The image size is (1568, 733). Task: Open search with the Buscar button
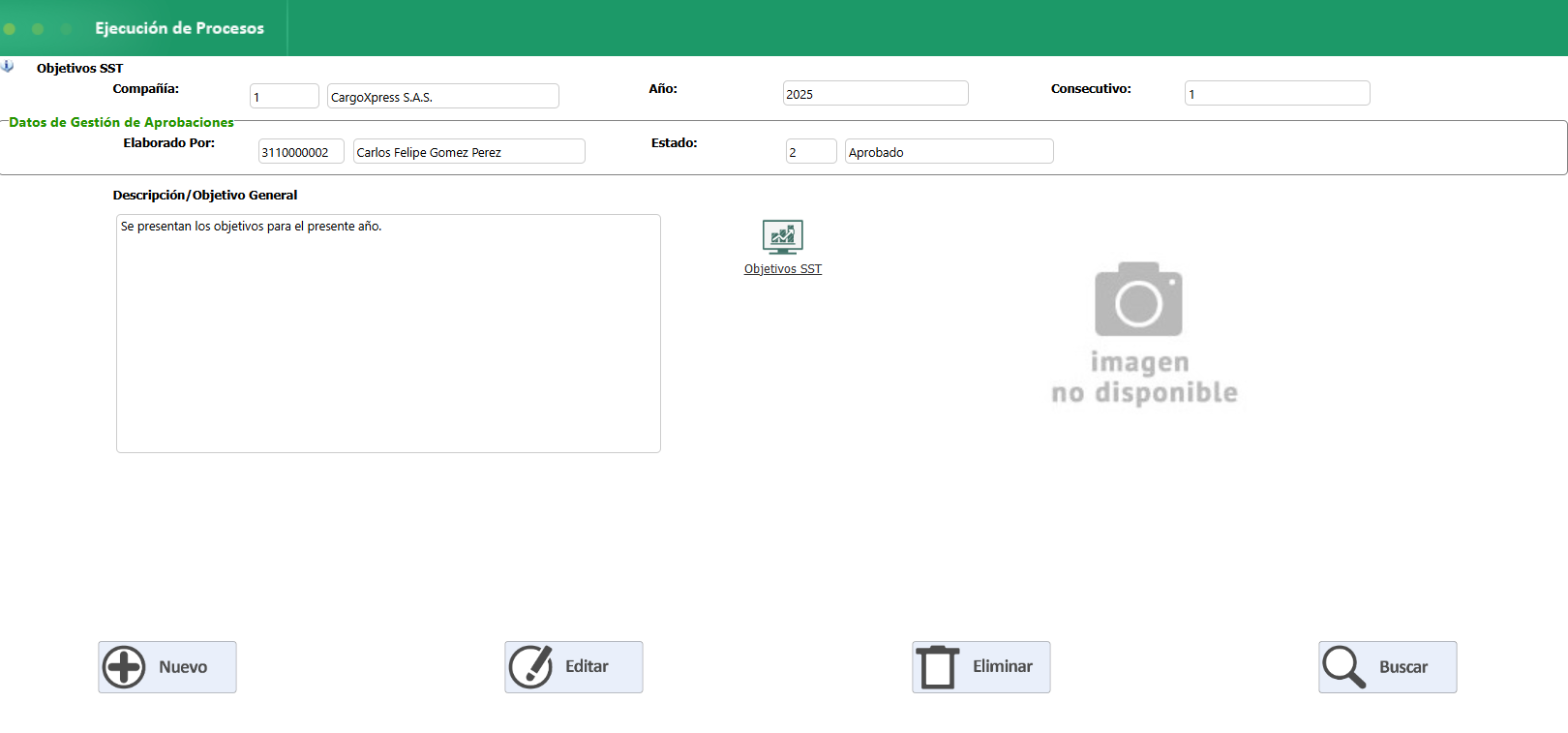[x=1388, y=667]
